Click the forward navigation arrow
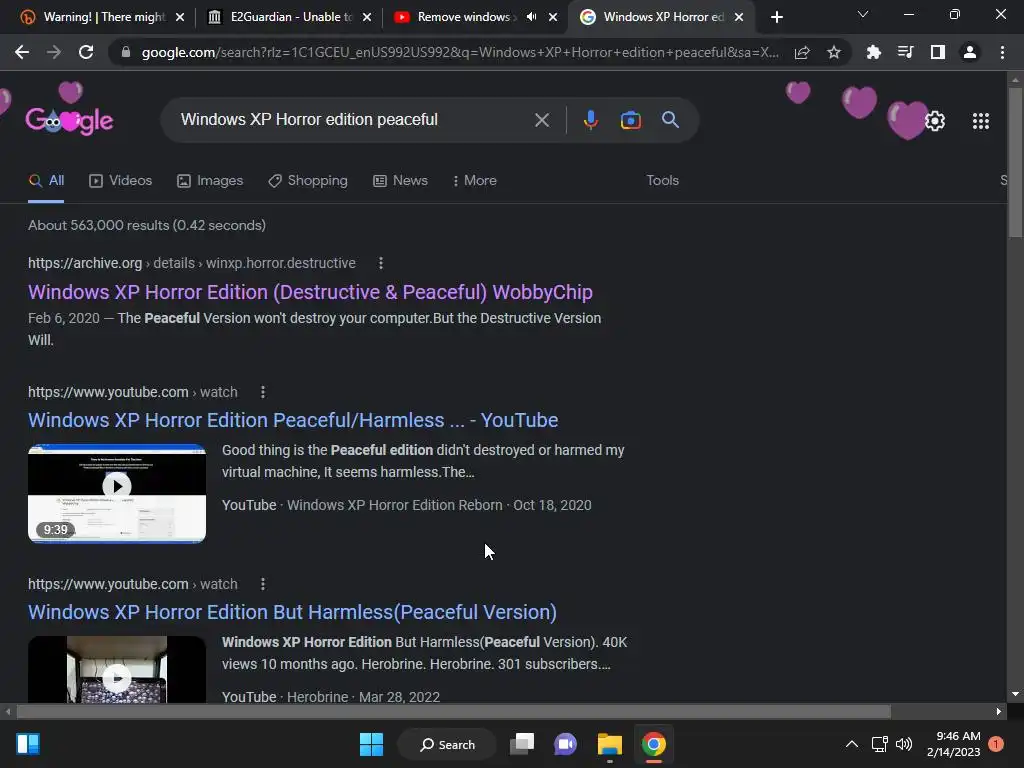Viewport: 1024px width, 768px height. [x=54, y=52]
